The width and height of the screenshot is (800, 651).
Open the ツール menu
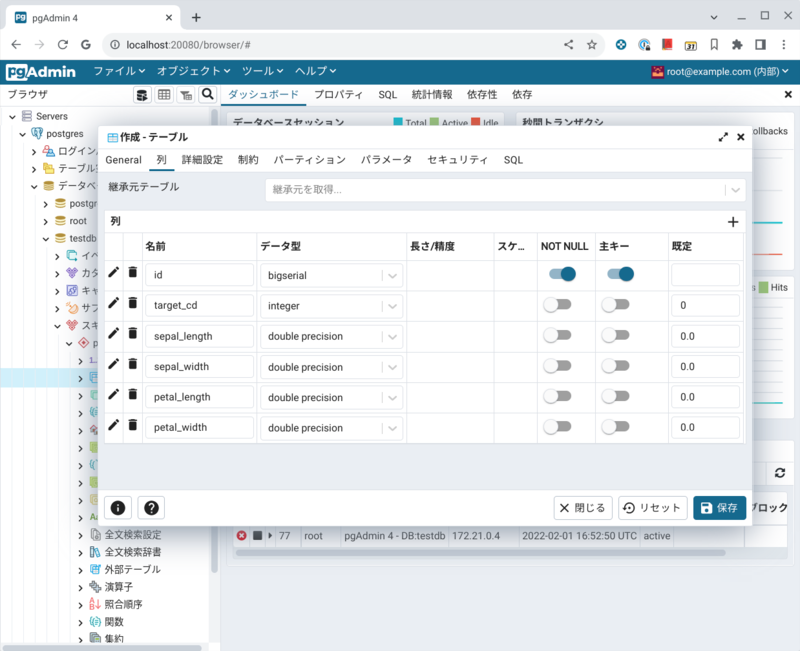pos(263,71)
